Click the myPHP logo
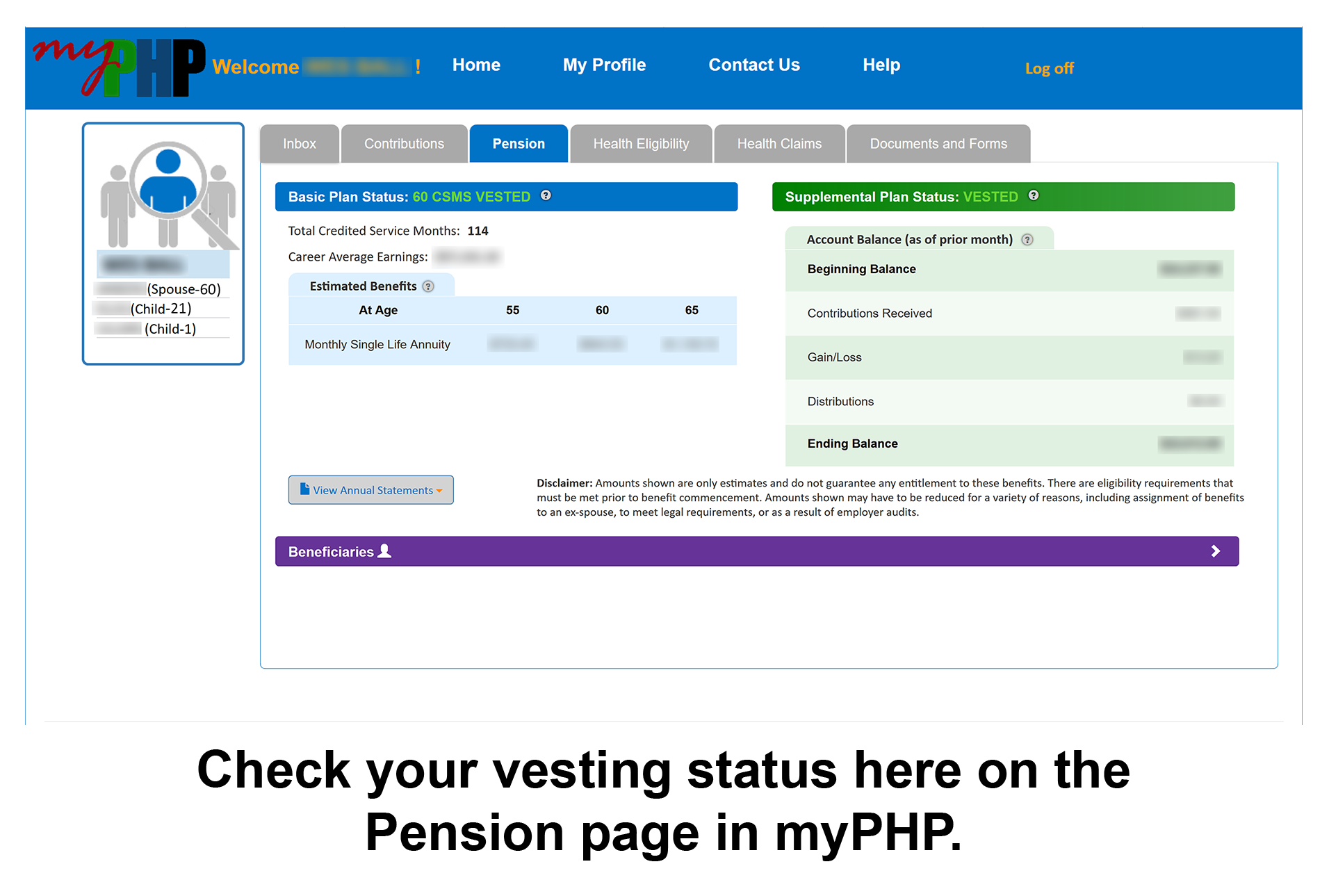 click(120, 67)
